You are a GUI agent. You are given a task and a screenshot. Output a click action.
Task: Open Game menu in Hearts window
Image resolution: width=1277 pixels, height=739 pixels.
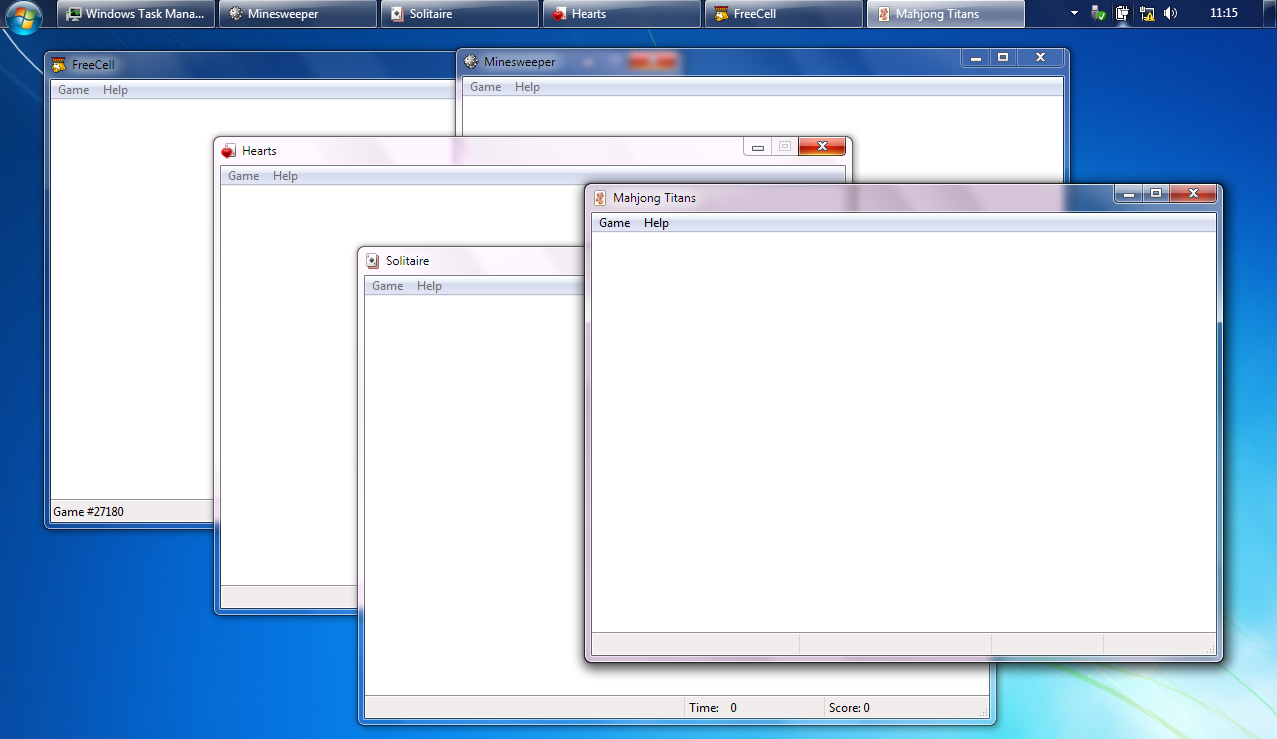coord(244,176)
